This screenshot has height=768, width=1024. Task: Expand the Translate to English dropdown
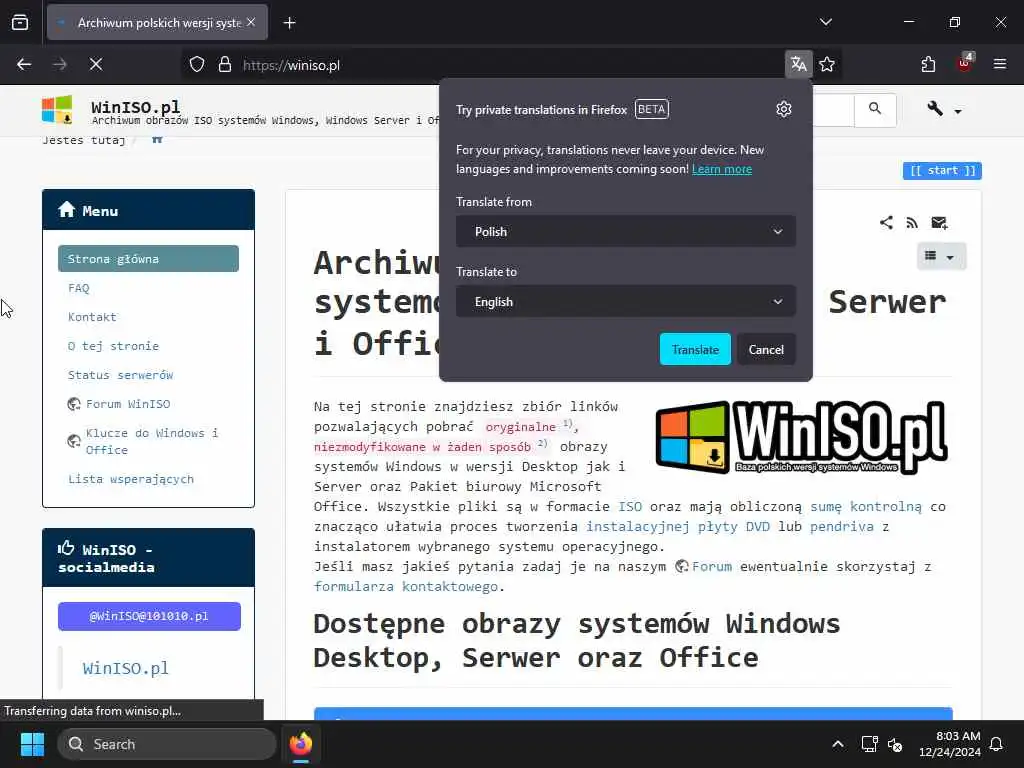pos(626,302)
